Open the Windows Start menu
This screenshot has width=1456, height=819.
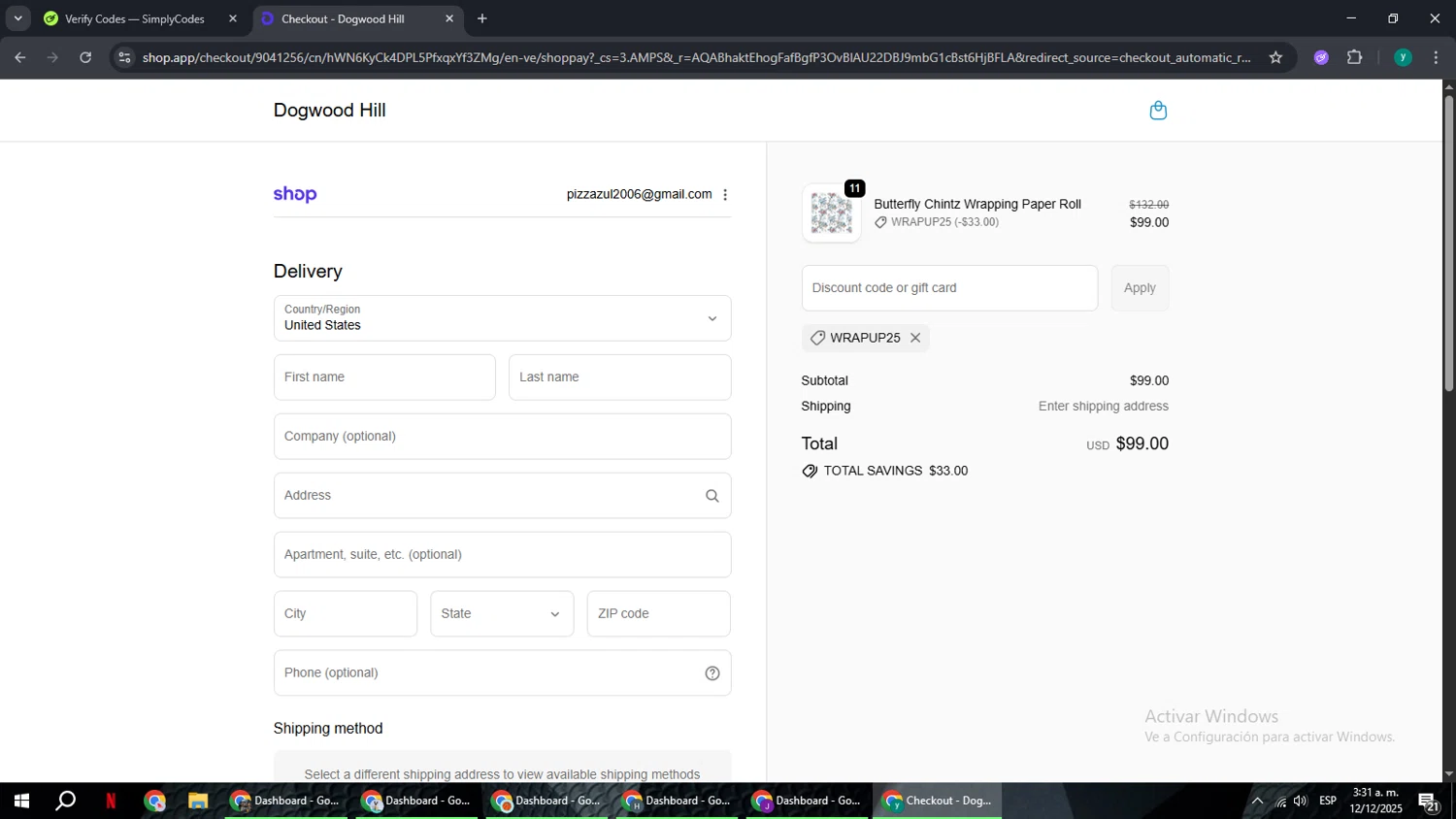click(21, 801)
